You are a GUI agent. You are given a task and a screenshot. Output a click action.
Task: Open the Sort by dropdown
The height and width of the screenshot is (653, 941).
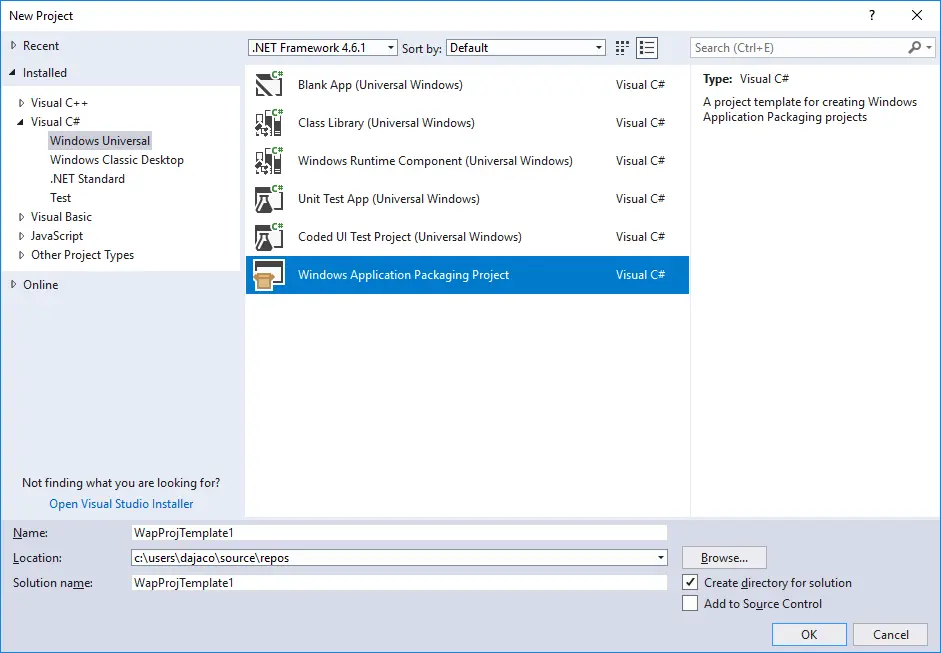click(x=596, y=47)
